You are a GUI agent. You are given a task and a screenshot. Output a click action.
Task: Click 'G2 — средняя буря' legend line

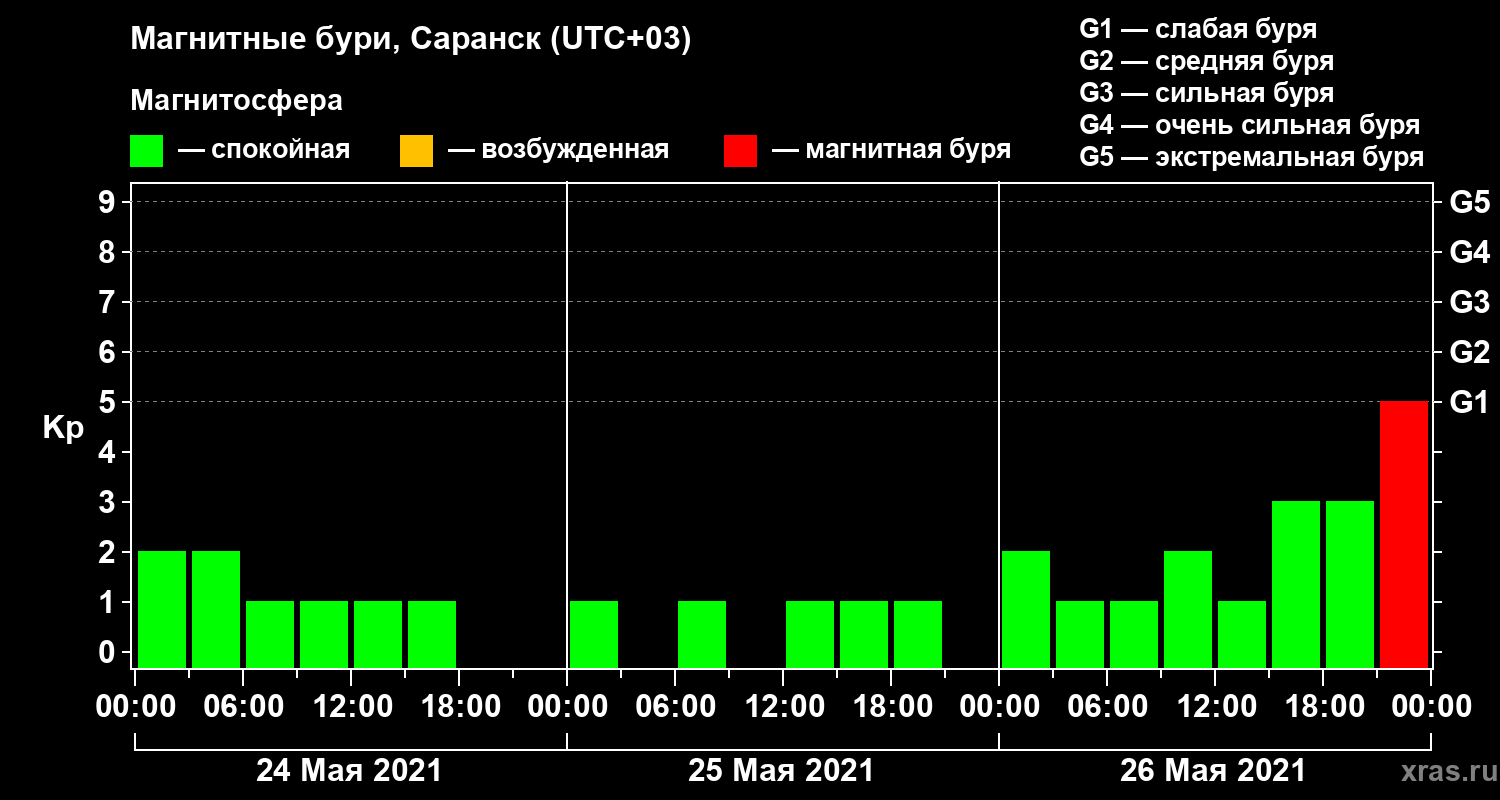[1206, 61]
